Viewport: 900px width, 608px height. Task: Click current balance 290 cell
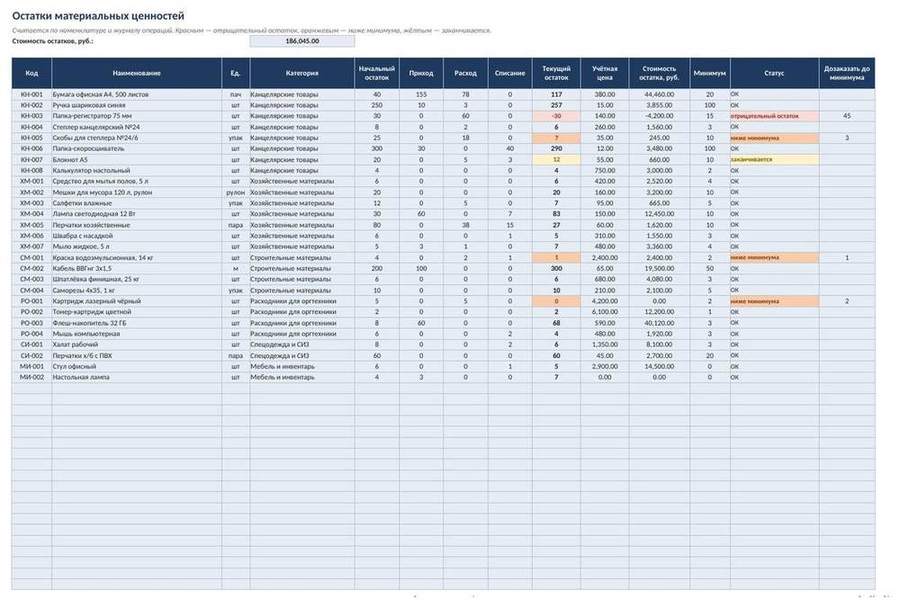click(556, 149)
